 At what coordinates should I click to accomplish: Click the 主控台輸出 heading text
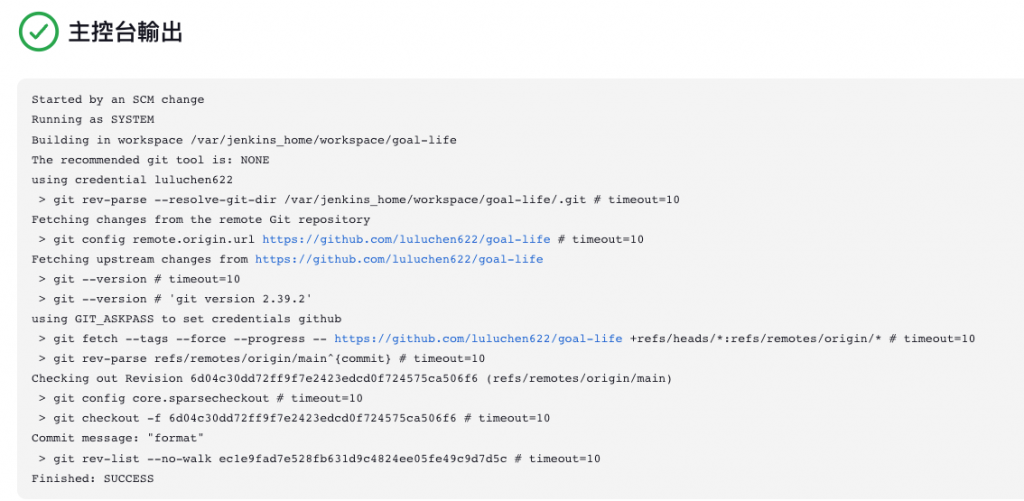click(x=125, y=32)
